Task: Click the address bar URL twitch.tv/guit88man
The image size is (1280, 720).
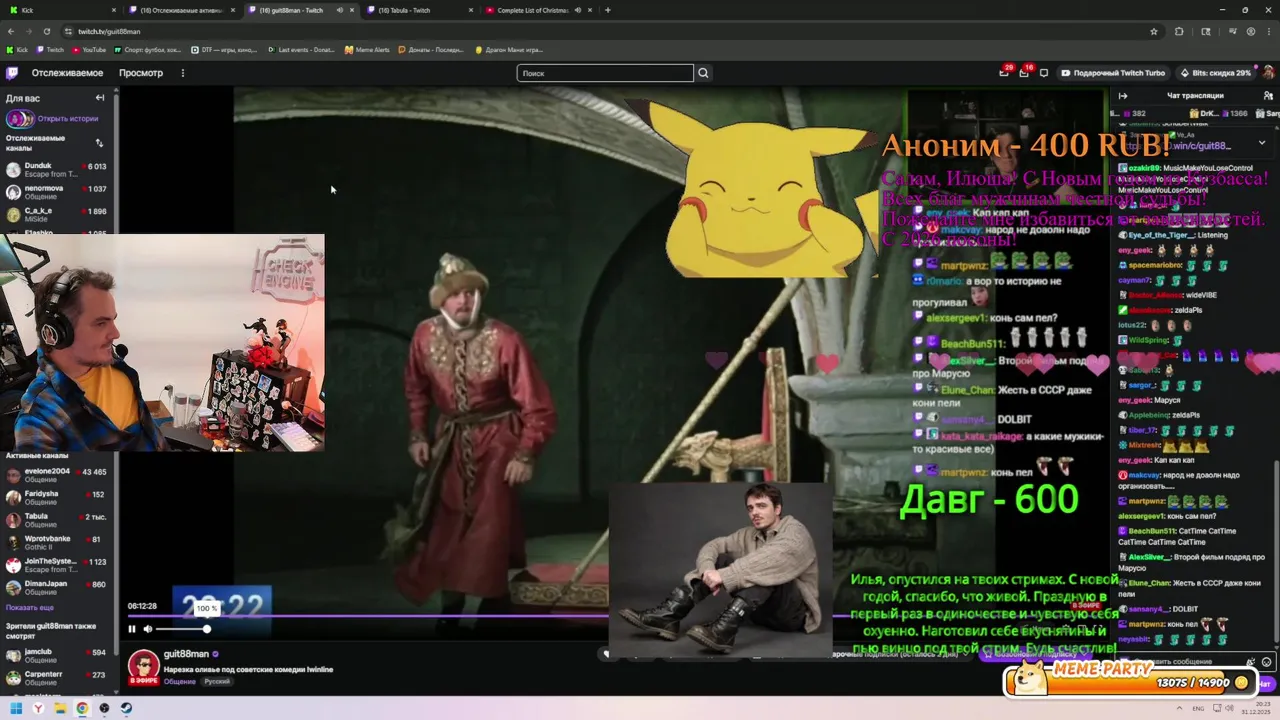Action: [x=110, y=31]
